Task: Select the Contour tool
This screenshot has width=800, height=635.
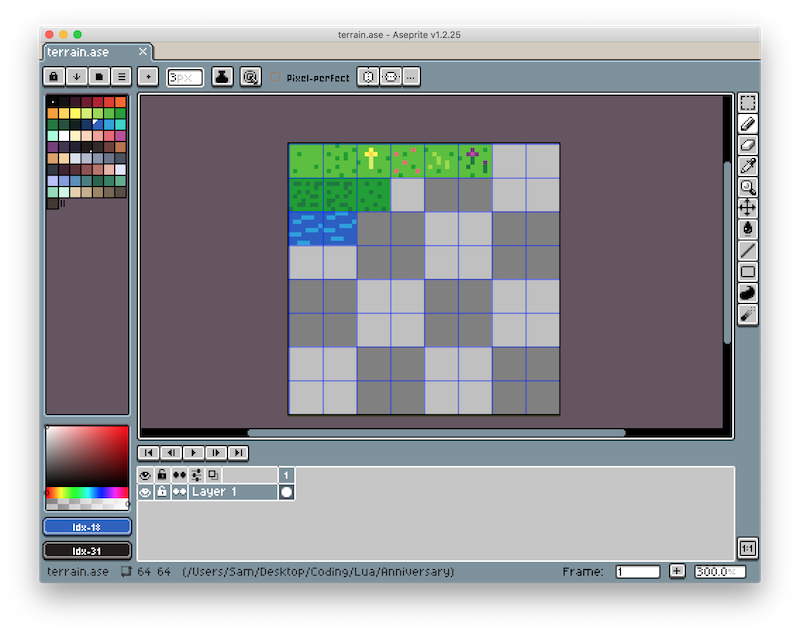Action: coord(750,293)
